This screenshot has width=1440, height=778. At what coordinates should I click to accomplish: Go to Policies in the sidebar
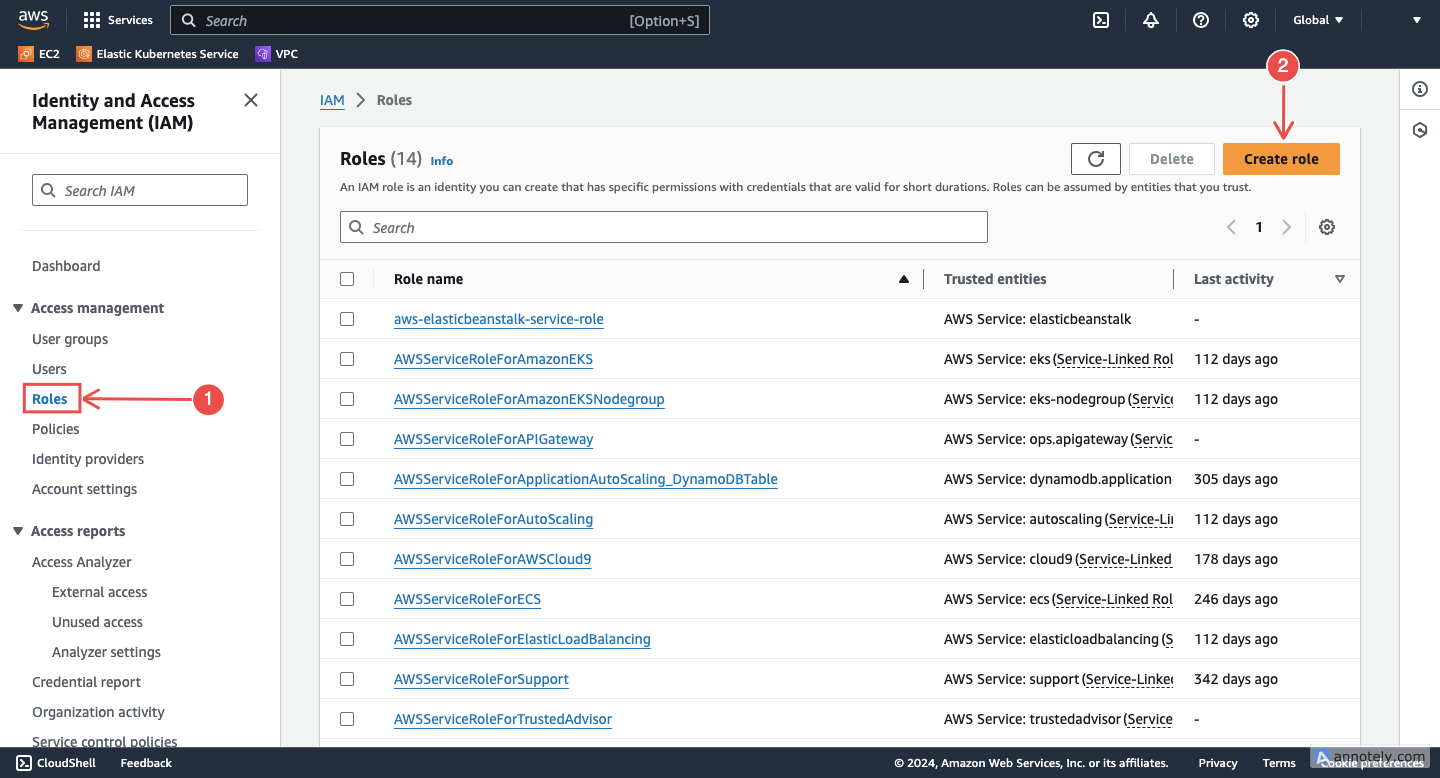coord(56,429)
